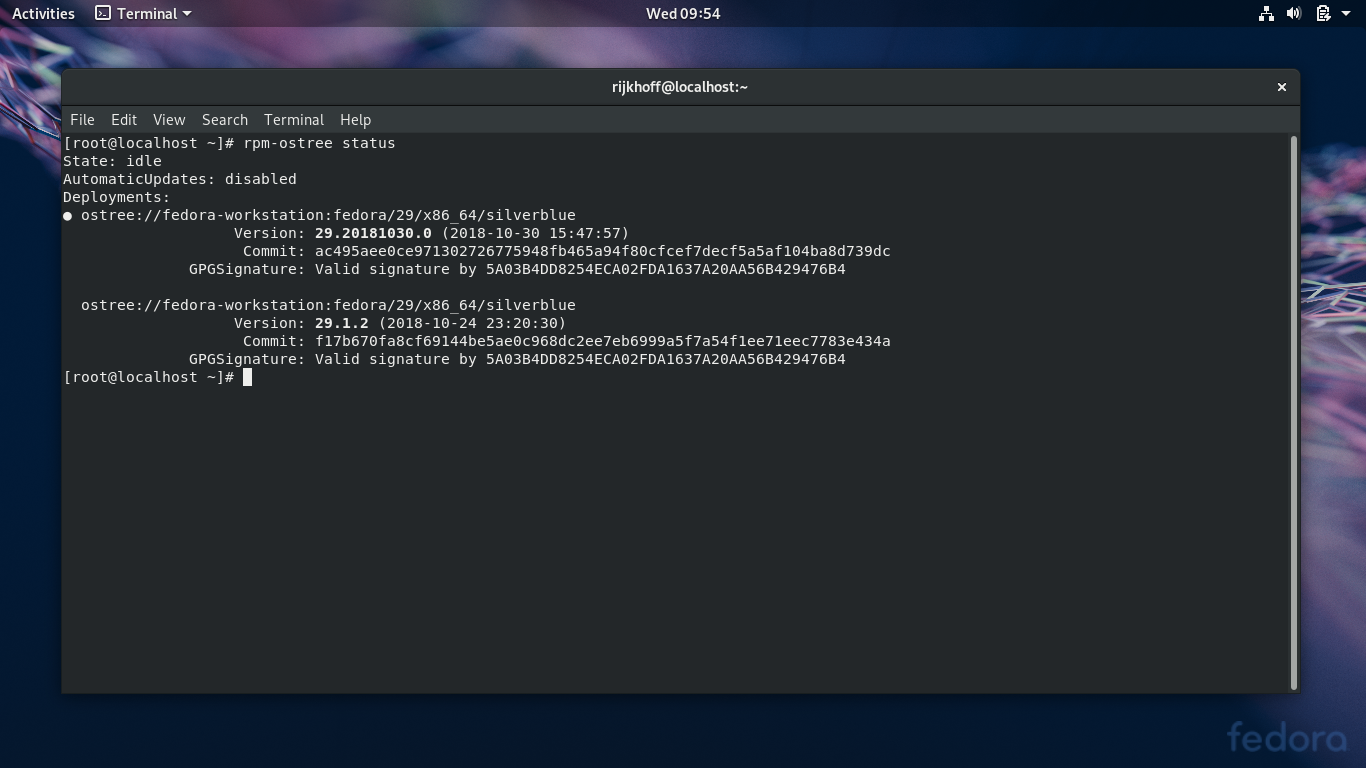Open the network status icon in the top bar
Image resolution: width=1366 pixels, height=768 pixels.
pos(1266,14)
